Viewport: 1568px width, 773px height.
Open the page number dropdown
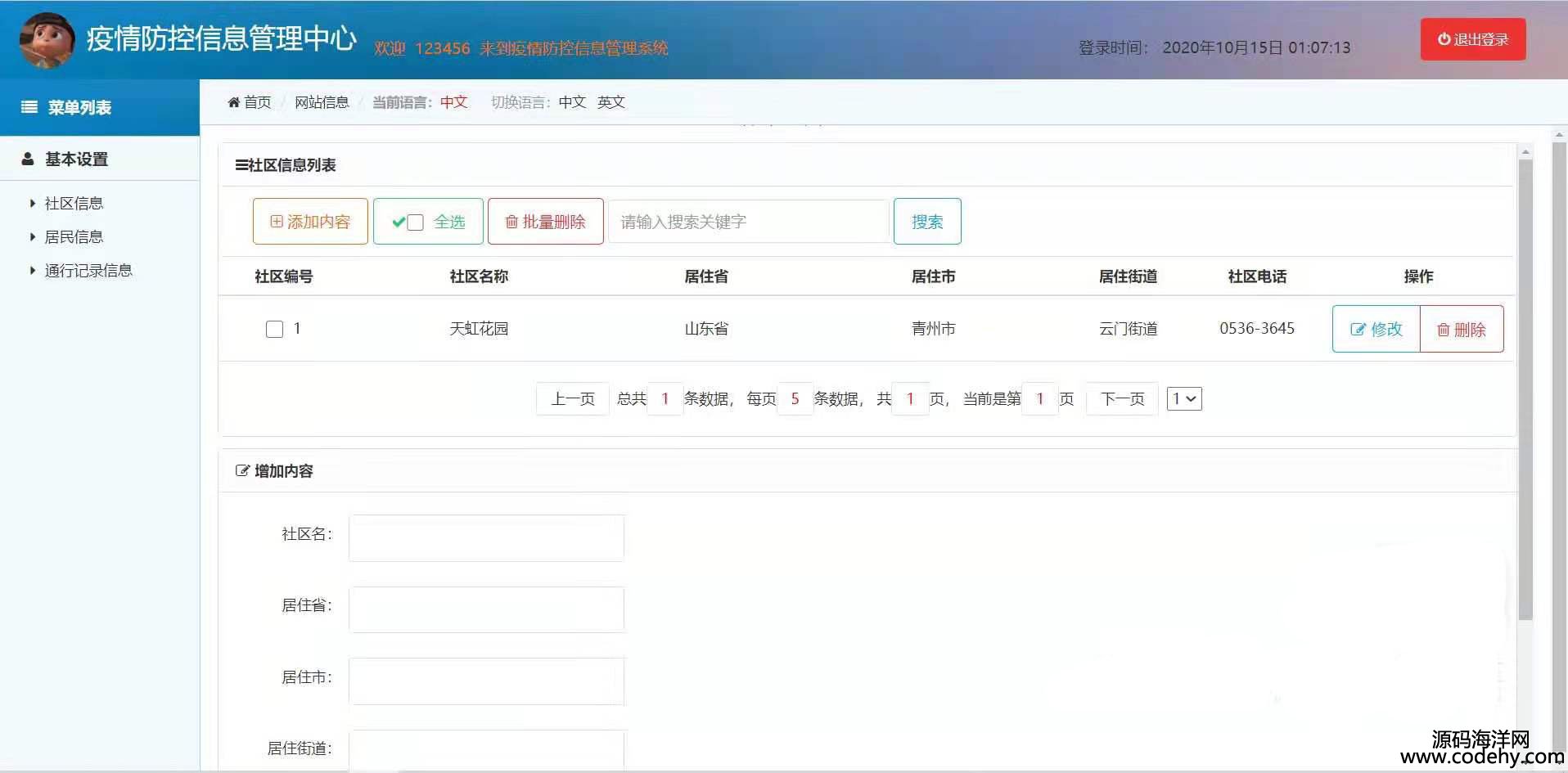pos(1183,399)
